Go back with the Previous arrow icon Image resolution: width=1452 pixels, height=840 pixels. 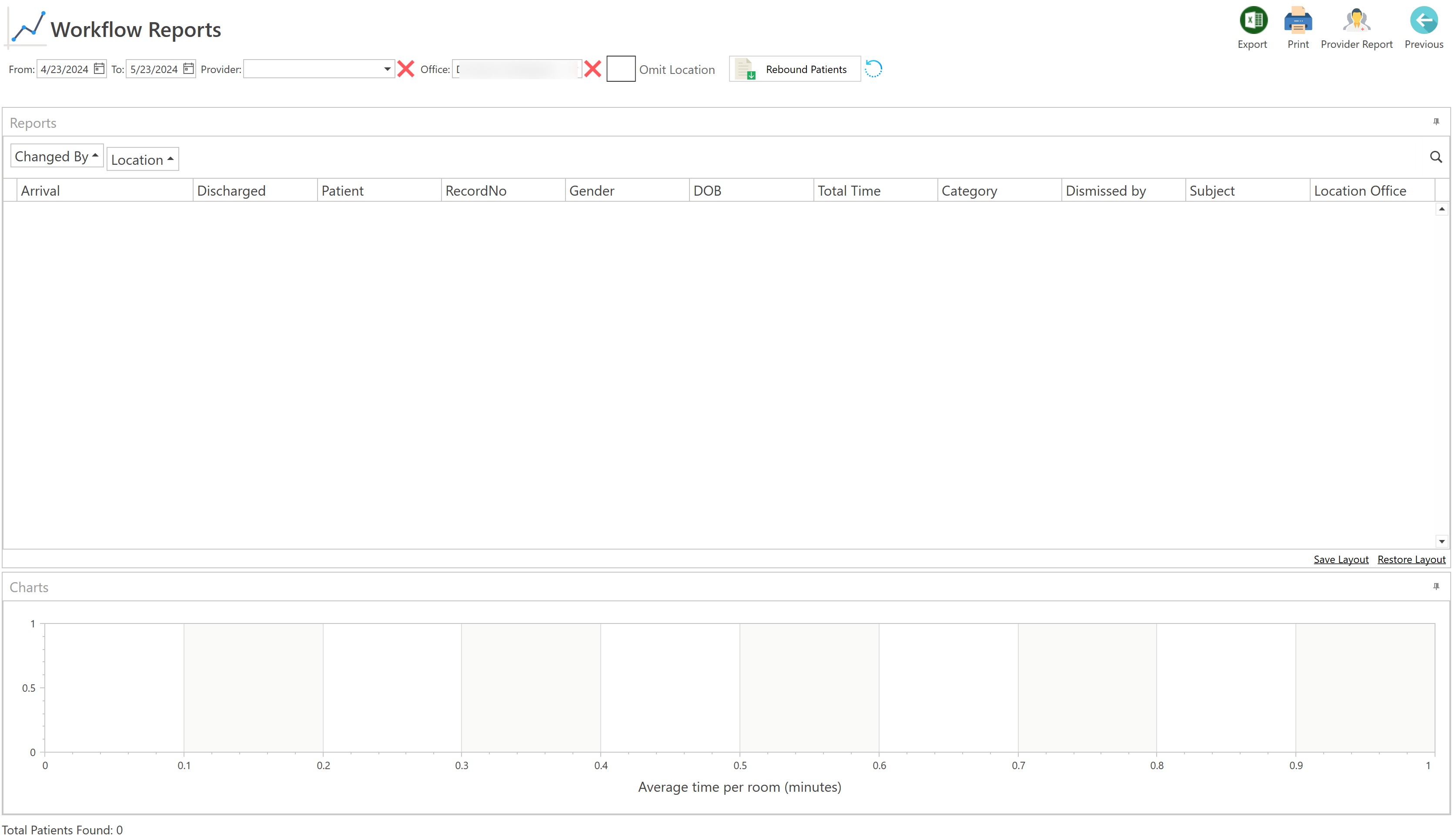point(1423,21)
